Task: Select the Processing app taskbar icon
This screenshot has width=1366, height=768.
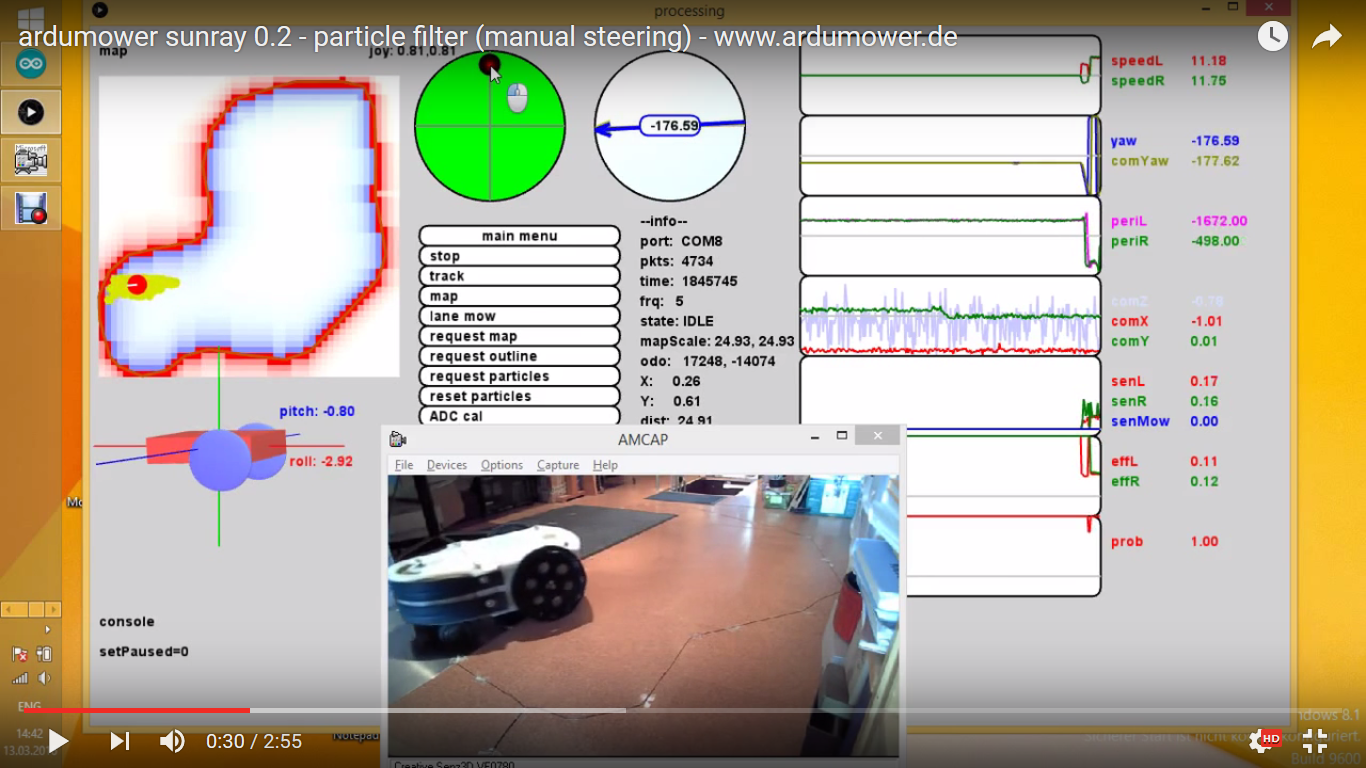Action: point(31,112)
